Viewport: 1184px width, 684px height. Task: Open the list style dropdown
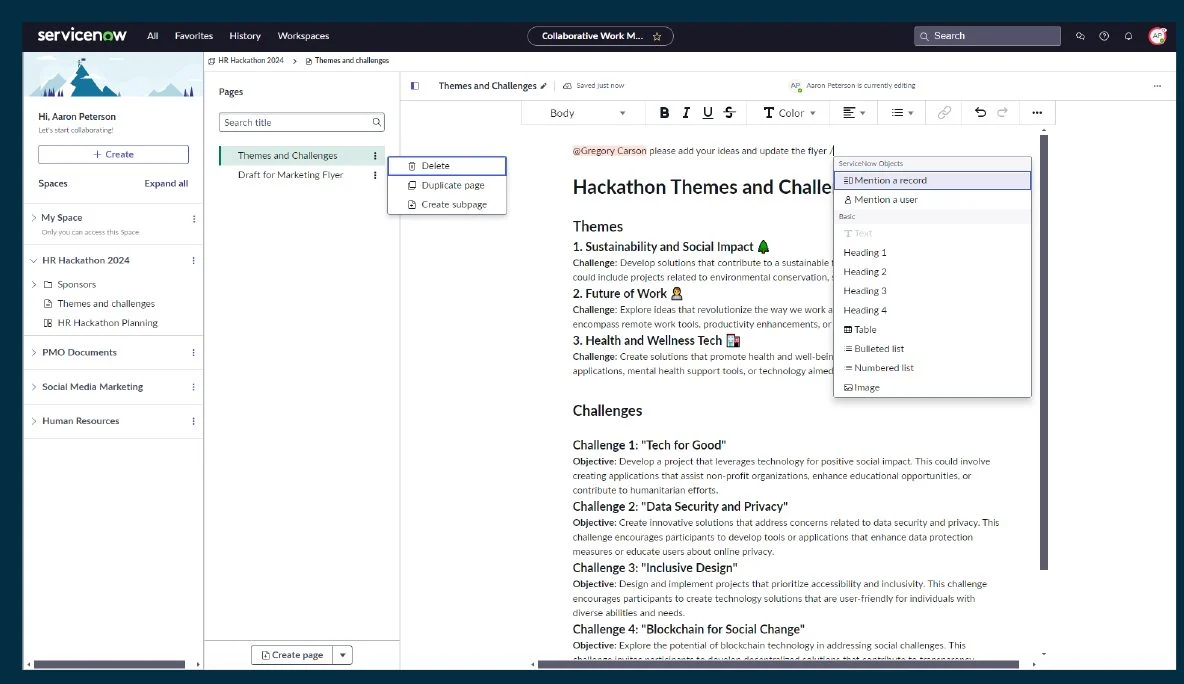click(x=902, y=113)
